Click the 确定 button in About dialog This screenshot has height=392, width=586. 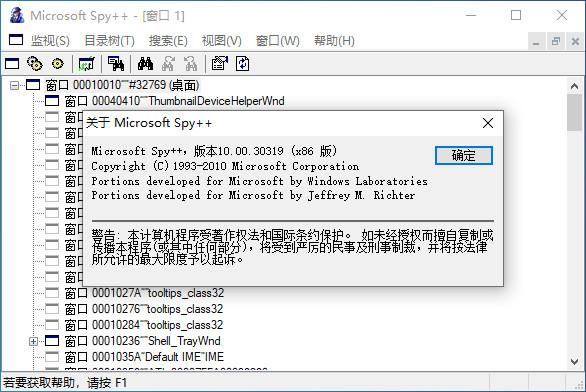tap(464, 155)
